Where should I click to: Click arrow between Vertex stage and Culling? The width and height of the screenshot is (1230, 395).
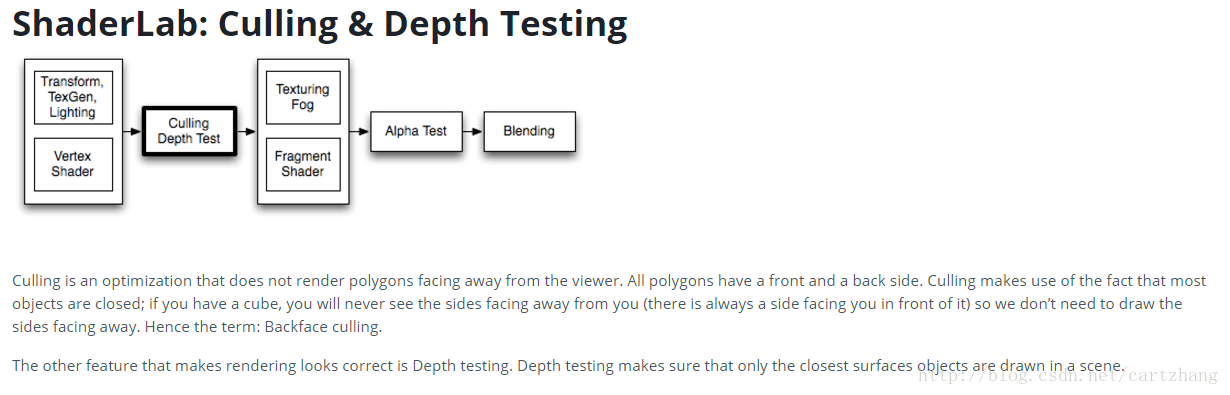click(132, 131)
